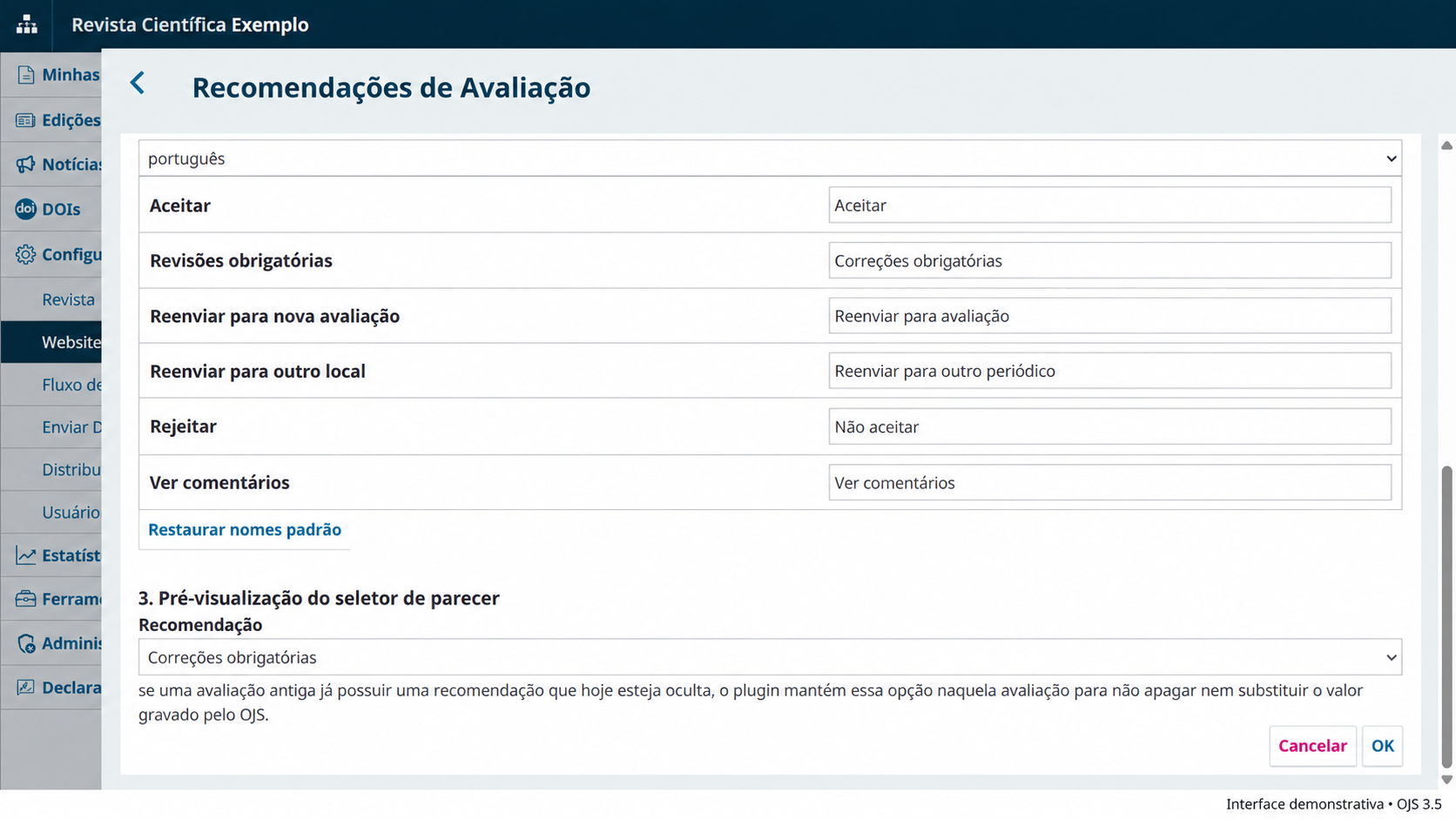Image resolution: width=1456 pixels, height=819 pixels.
Task: Click the Edições issues icon
Action: 25,120
